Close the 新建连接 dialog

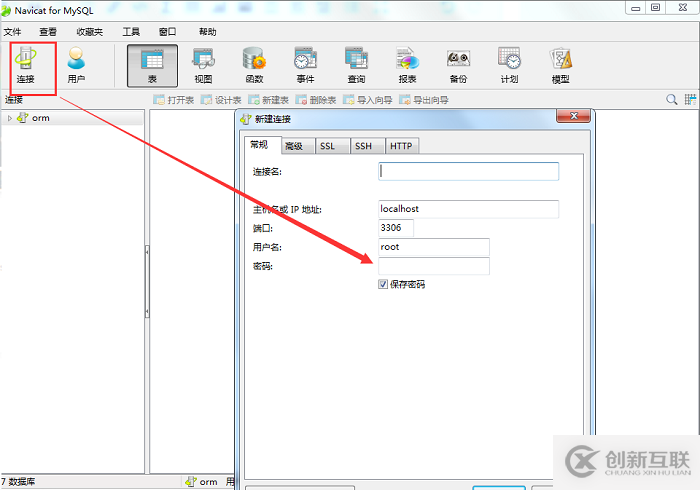[573, 116]
